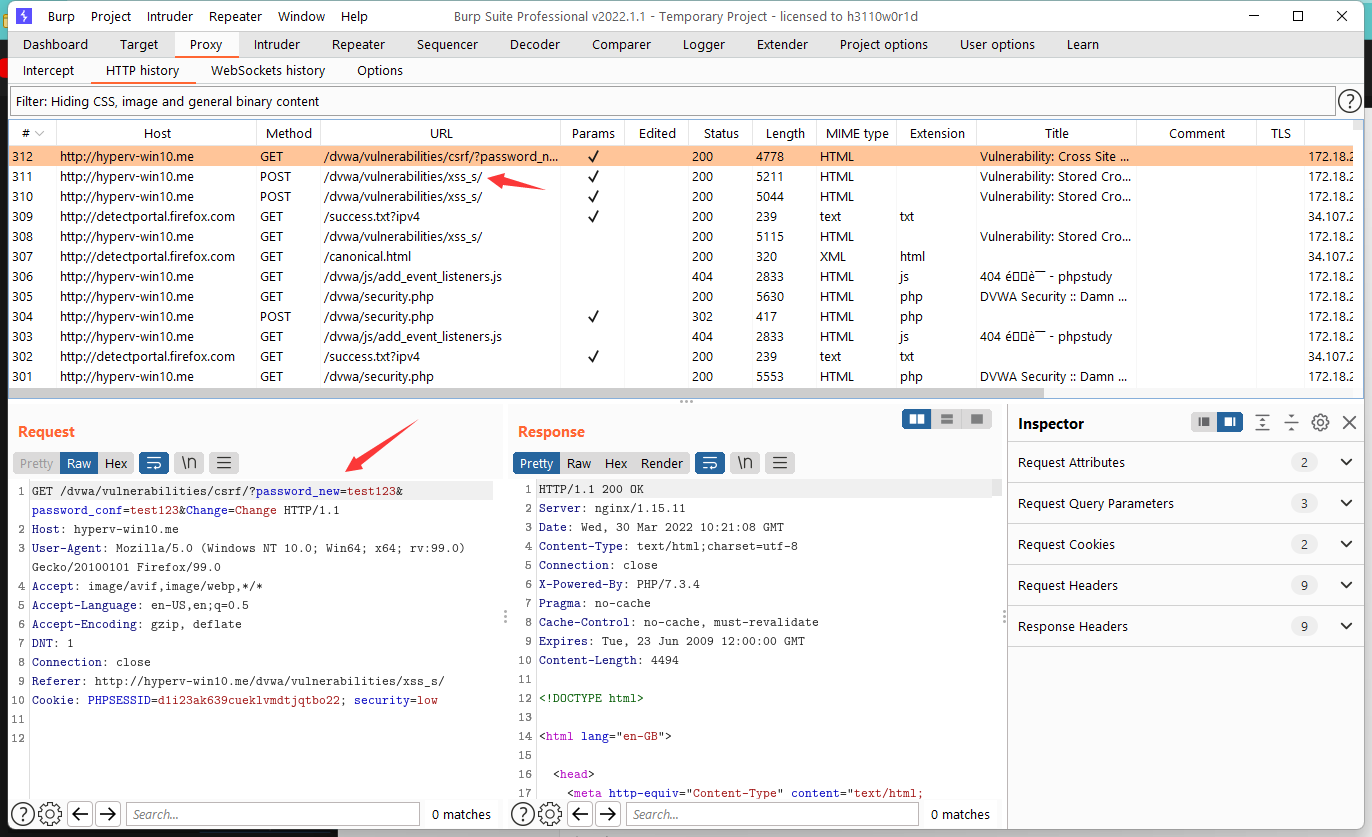Screen dimensions: 1372x837
Task: Switch Response view to Pretty
Action: [536, 463]
